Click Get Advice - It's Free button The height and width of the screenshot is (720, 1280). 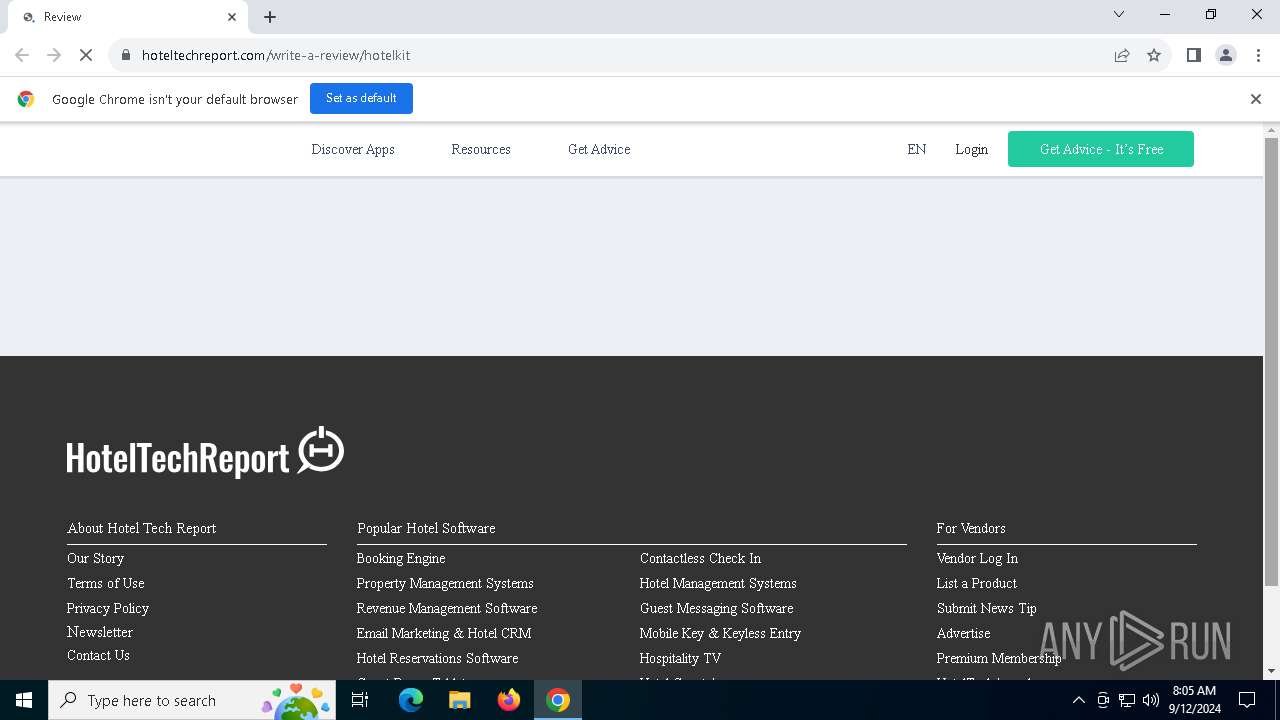click(x=1101, y=149)
